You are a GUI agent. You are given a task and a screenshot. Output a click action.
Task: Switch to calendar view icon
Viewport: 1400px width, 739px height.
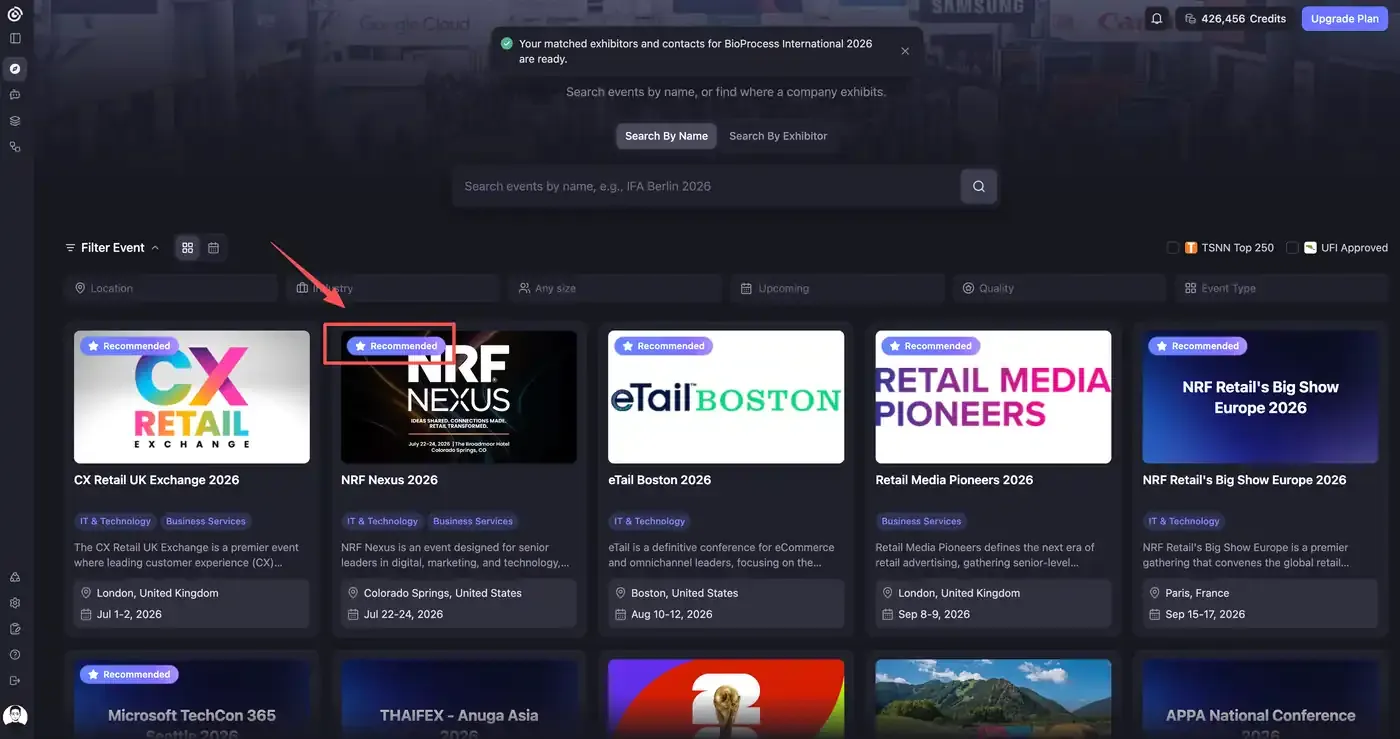point(213,248)
